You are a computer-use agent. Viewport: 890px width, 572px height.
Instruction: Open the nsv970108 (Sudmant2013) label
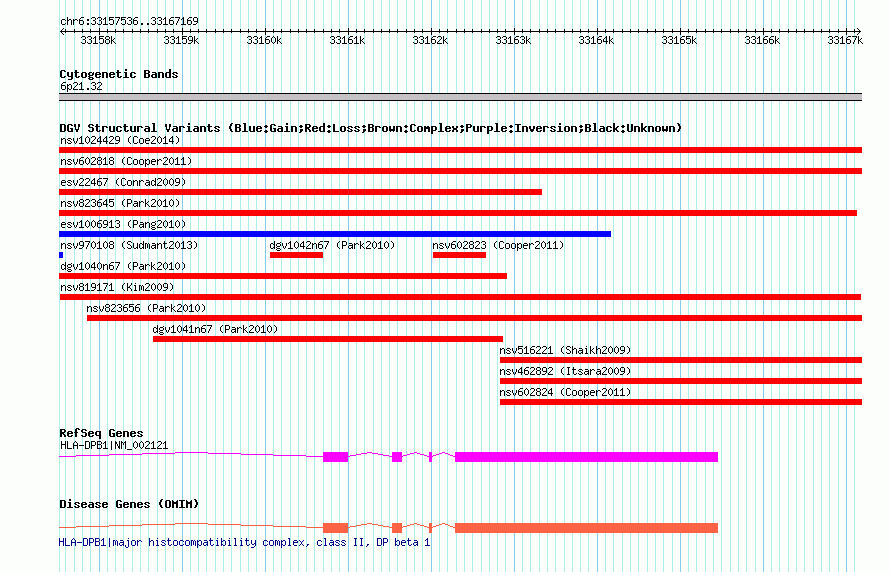point(129,245)
